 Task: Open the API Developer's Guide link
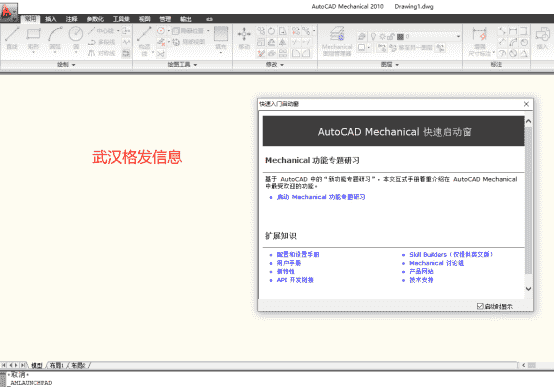(295, 280)
